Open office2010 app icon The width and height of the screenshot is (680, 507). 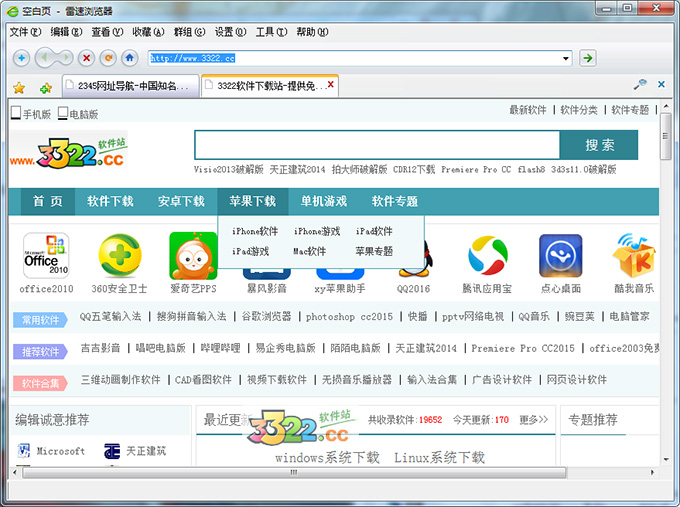tap(46, 255)
